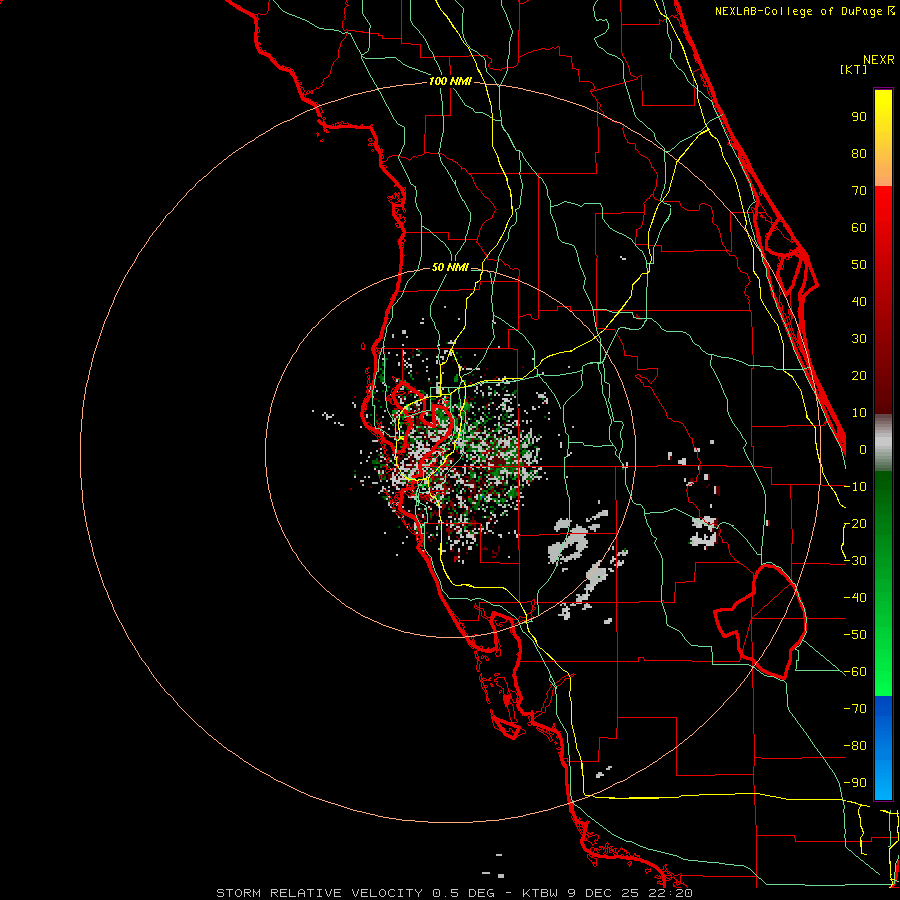Select the -10 value on velocity scale
This screenshot has height=900, width=900.
[855, 487]
